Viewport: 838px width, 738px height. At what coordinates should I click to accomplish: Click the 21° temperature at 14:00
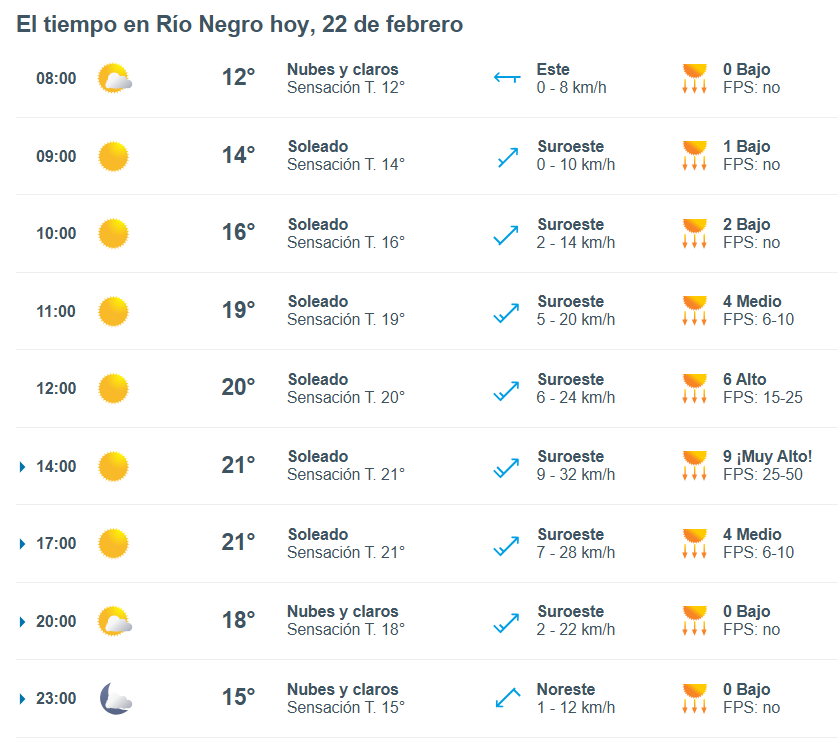click(238, 465)
